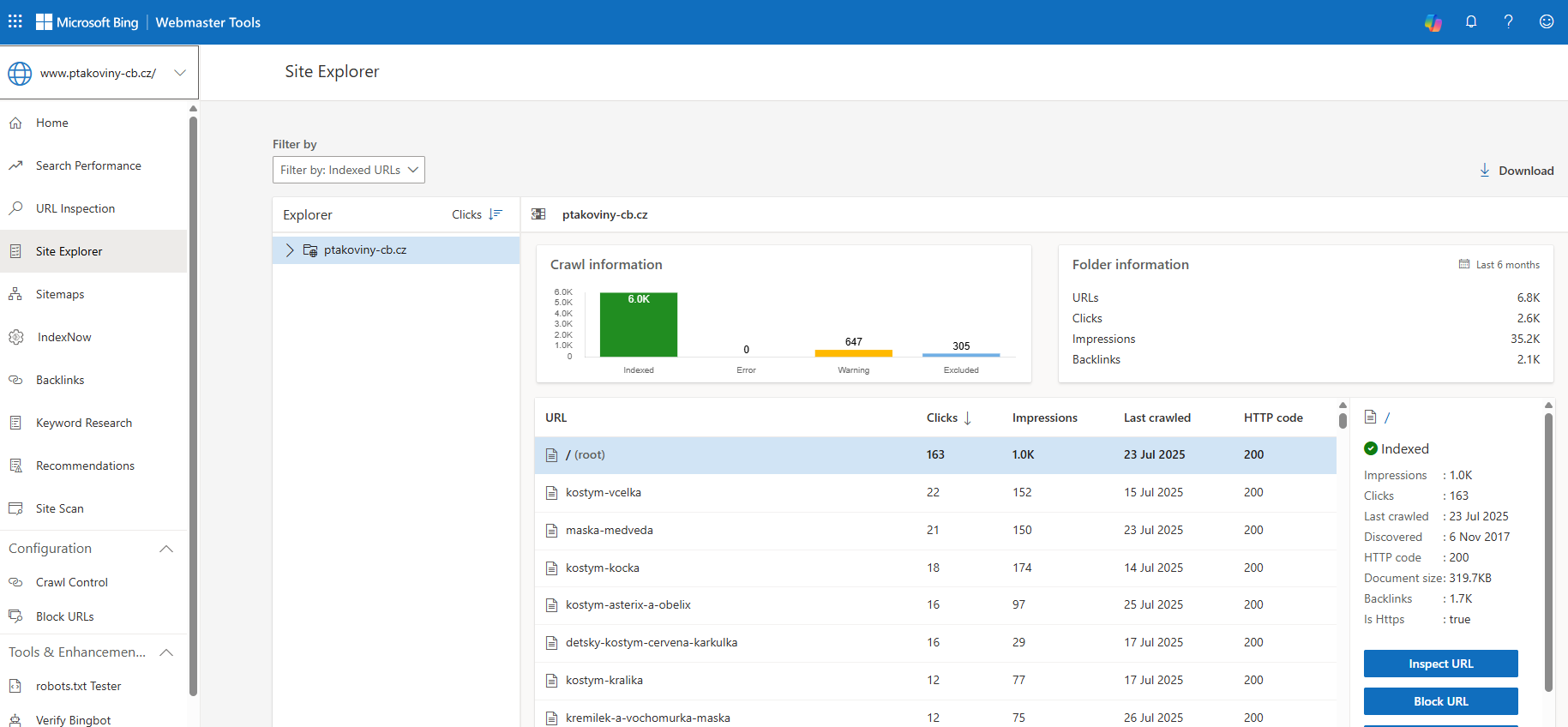The width and height of the screenshot is (1568, 727).
Task: Collapse the Tools & Enhancements section
Action: [x=166, y=652]
